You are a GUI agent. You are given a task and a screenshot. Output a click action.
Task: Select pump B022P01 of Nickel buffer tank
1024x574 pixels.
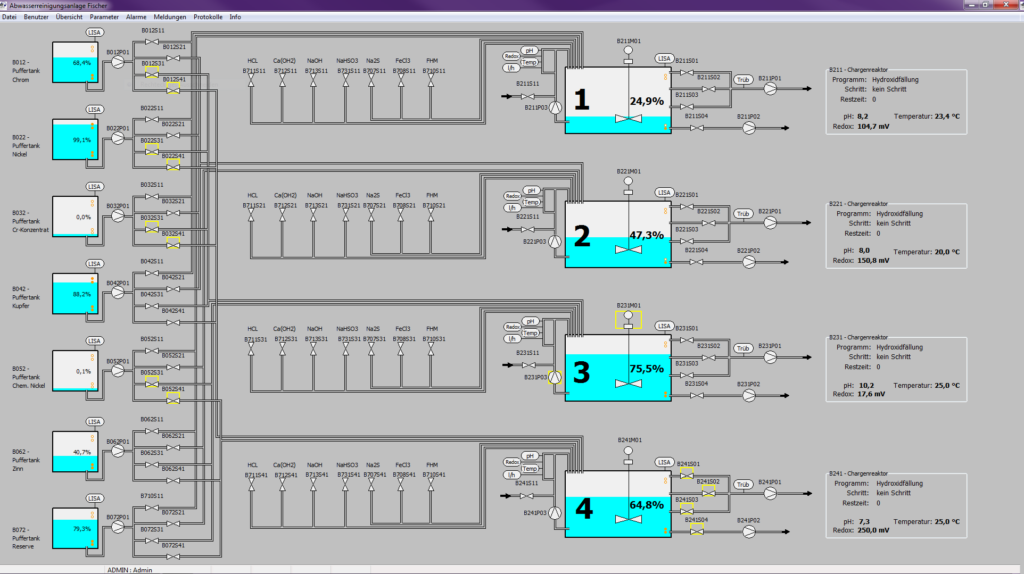(117, 139)
